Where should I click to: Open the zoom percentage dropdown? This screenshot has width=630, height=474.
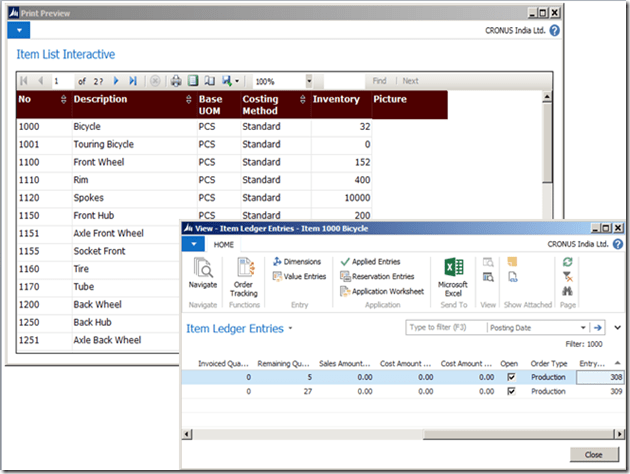coord(309,81)
